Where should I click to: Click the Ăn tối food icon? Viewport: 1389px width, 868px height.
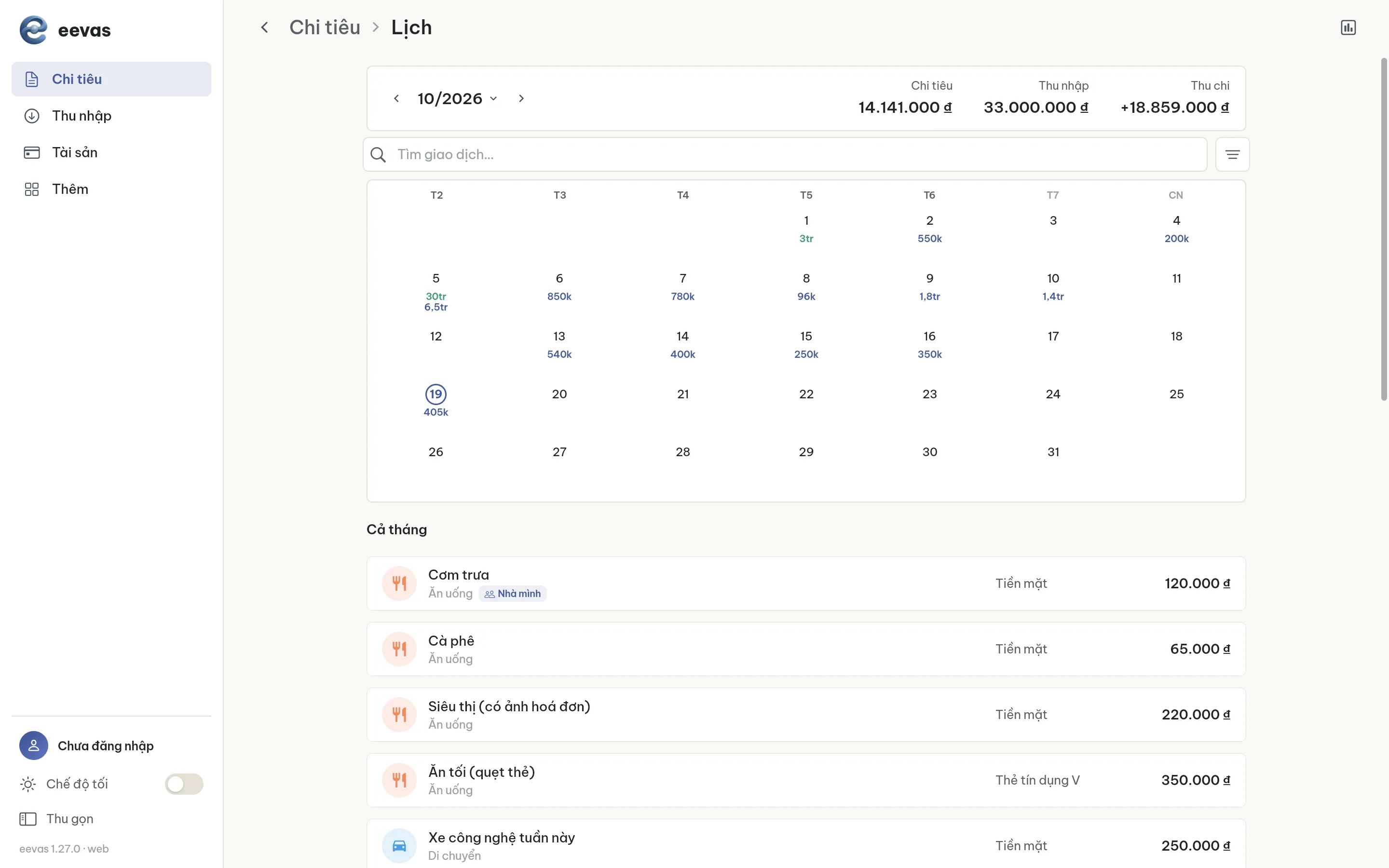399,780
